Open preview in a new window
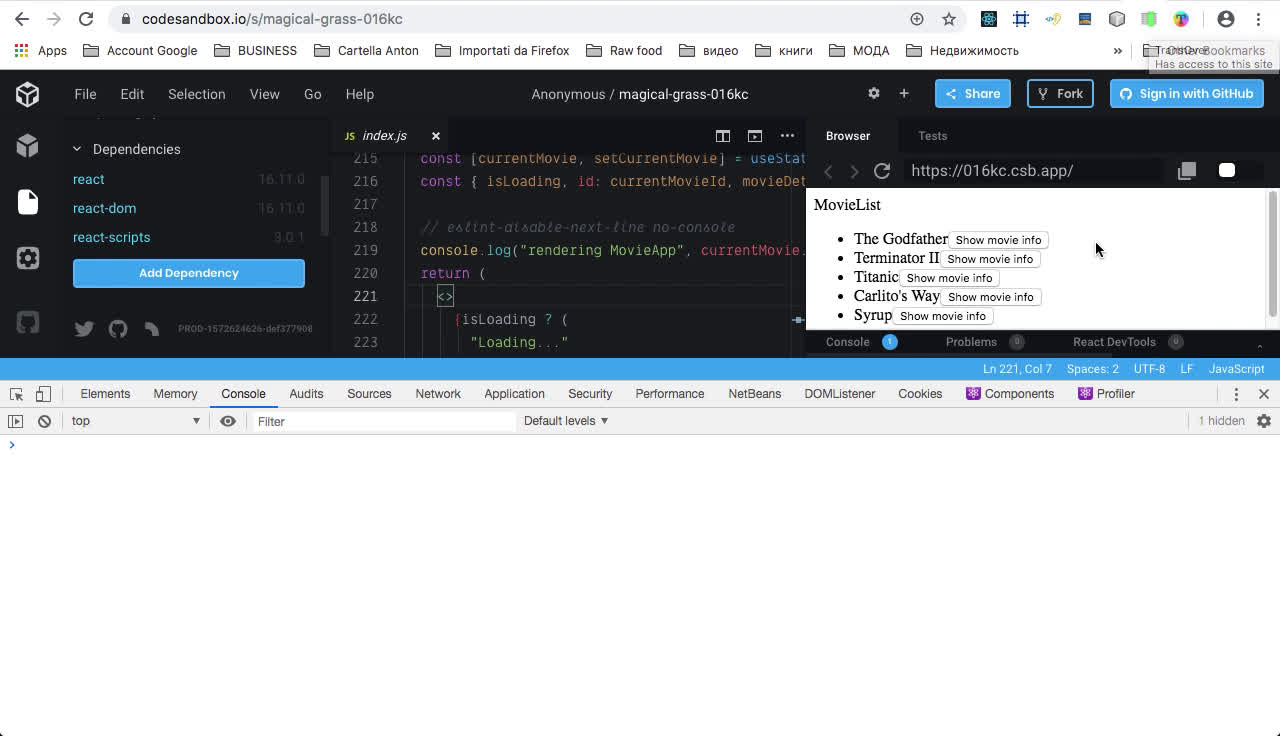1280x736 pixels. [x=1187, y=171]
